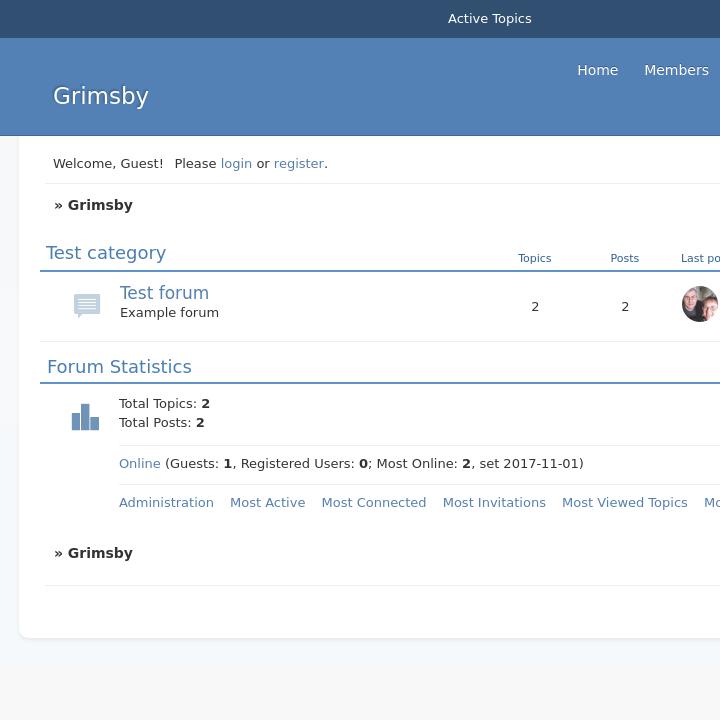The height and width of the screenshot is (720, 720).
Task: Open the last poster's avatar thumbnail
Action: pyautogui.click(x=699, y=304)
